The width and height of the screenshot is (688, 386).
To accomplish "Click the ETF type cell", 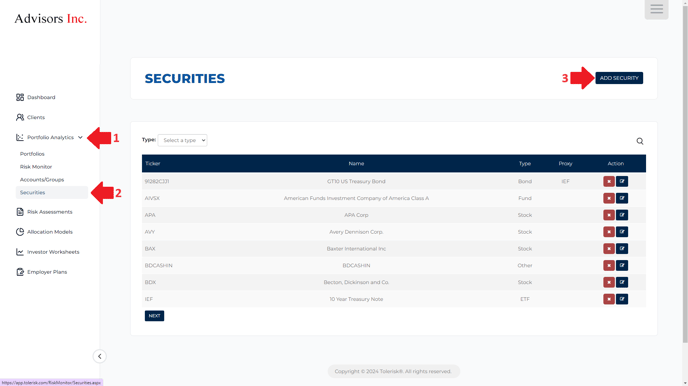I will (x=525, y=299).
